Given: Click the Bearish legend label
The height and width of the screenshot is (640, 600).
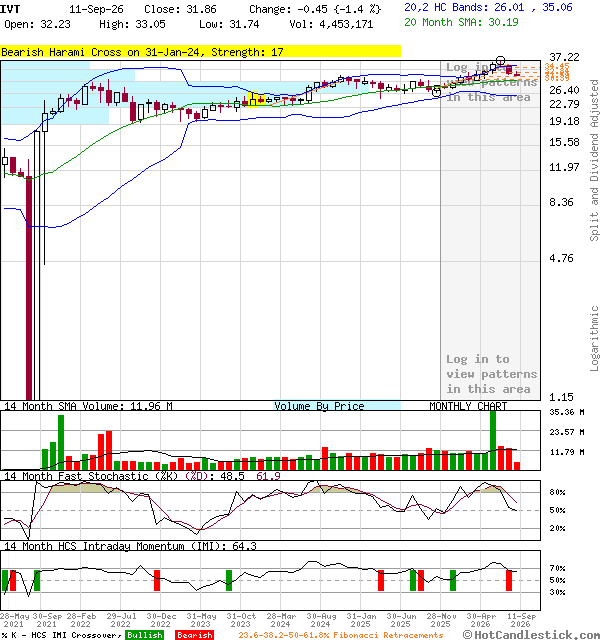Looking at the screenshot, I should [x=195, y=635].
